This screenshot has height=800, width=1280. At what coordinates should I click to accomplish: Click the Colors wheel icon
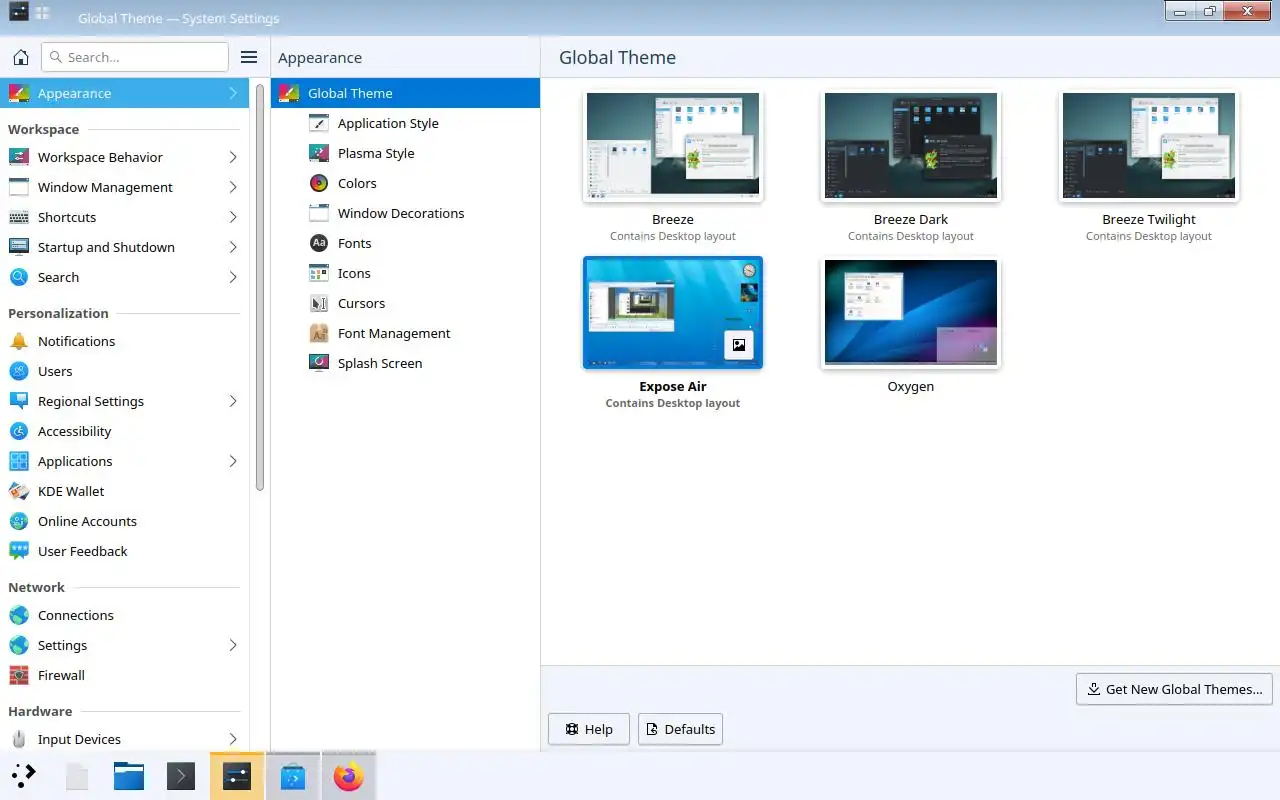click(319, 183)
